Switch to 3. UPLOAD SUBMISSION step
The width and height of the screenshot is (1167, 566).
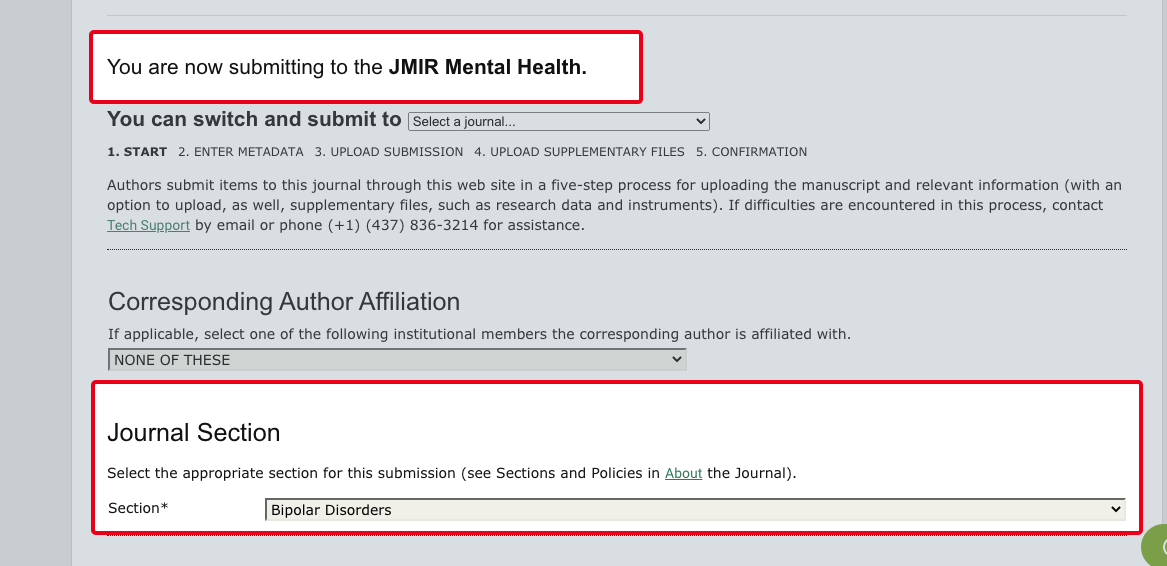pyautogui.click(x=388, y=152)
